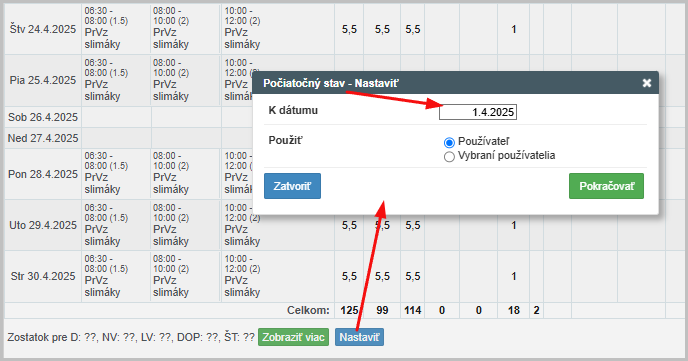Select the Vybraní používatelia radio option
The height and width of the screenshot is (361, 688).
tap(449, 156)
